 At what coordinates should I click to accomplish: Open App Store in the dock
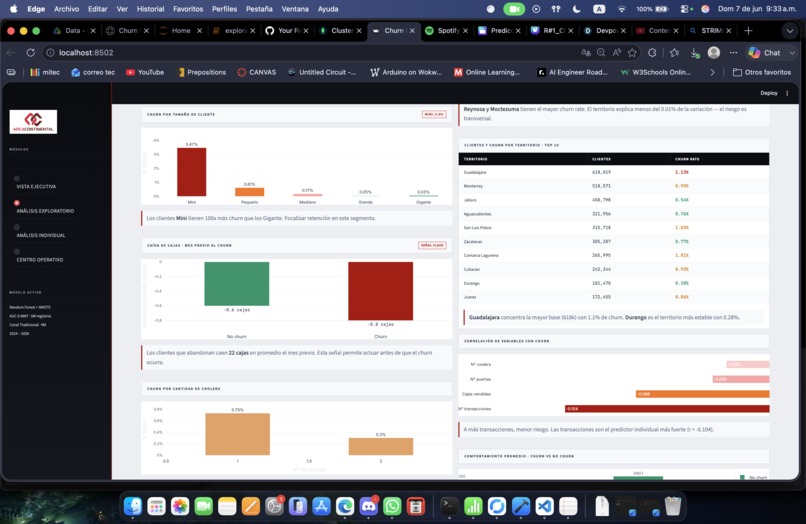click(x=321, y=507)
